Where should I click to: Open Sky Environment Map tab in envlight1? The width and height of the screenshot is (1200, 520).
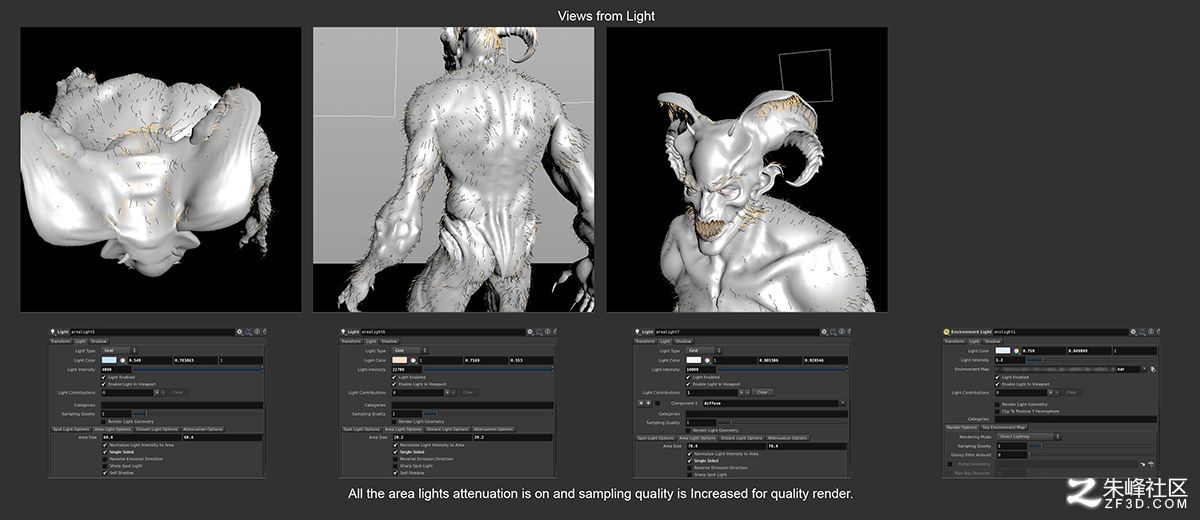coord(1004,427)
